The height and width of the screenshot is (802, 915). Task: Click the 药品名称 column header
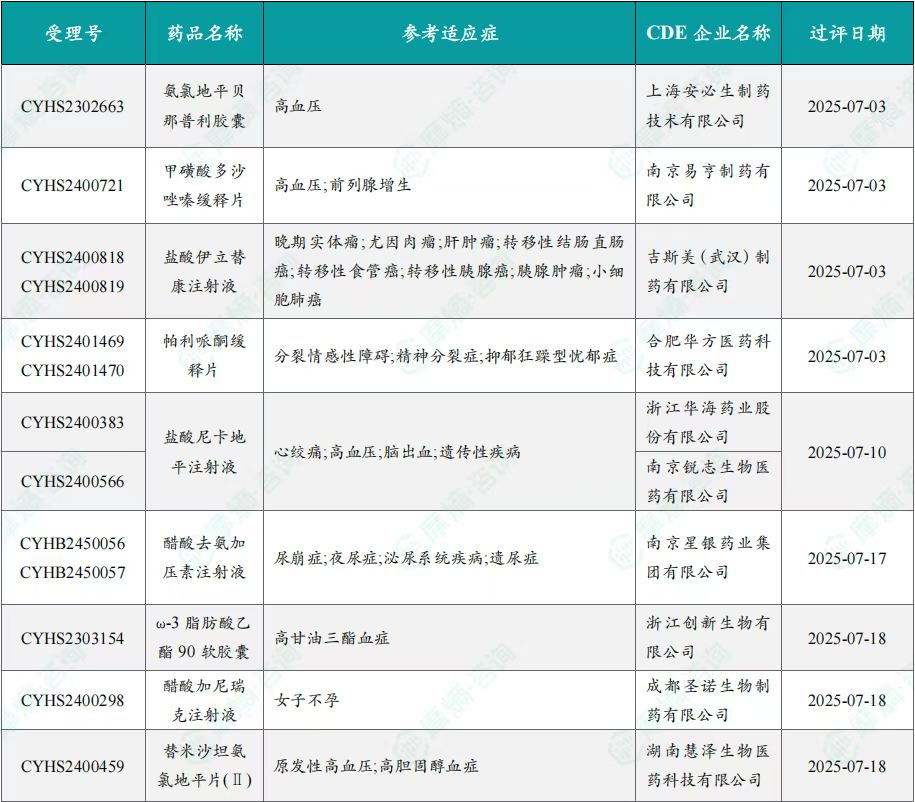point(204,33)
